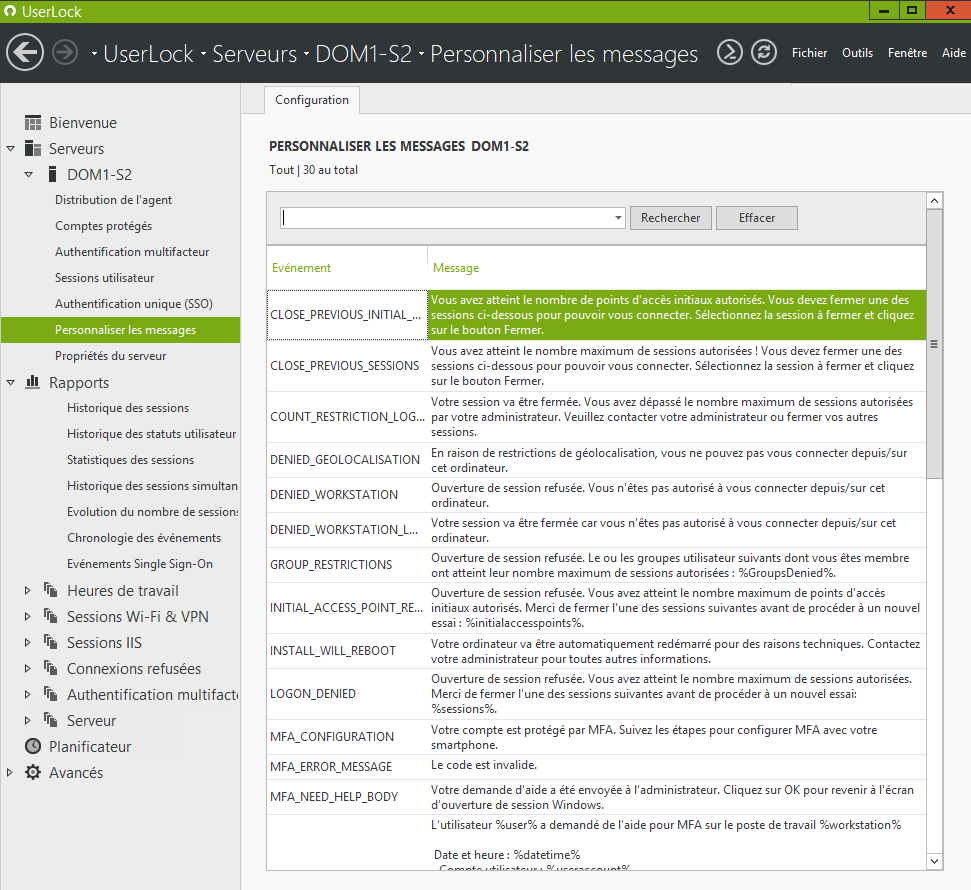Click the Heures de travail report icon
Image resolution: width=971 pixels, height=890 pixels.
(51, 590)
